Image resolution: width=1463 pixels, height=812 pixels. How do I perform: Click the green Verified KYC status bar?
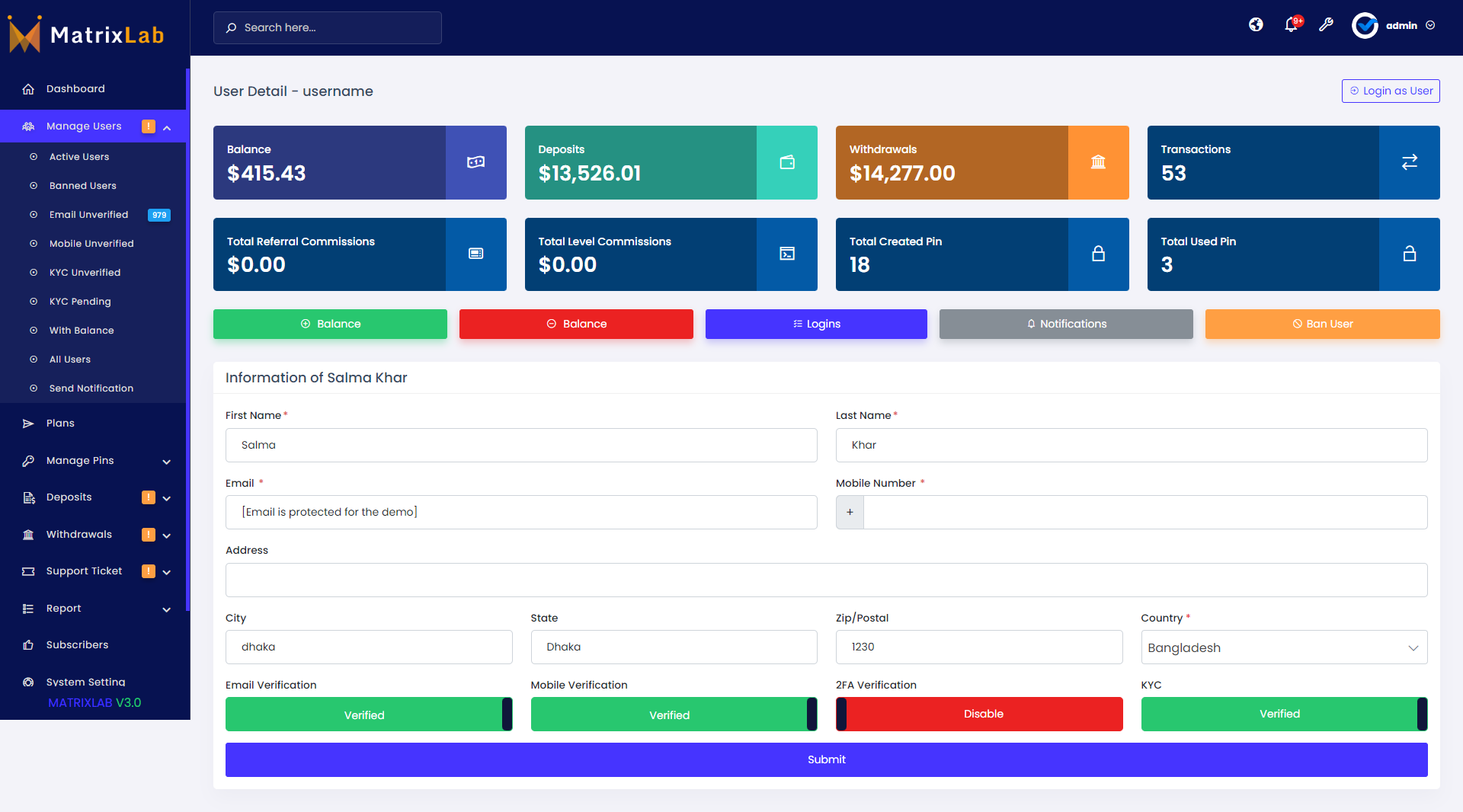[1280, 714]
